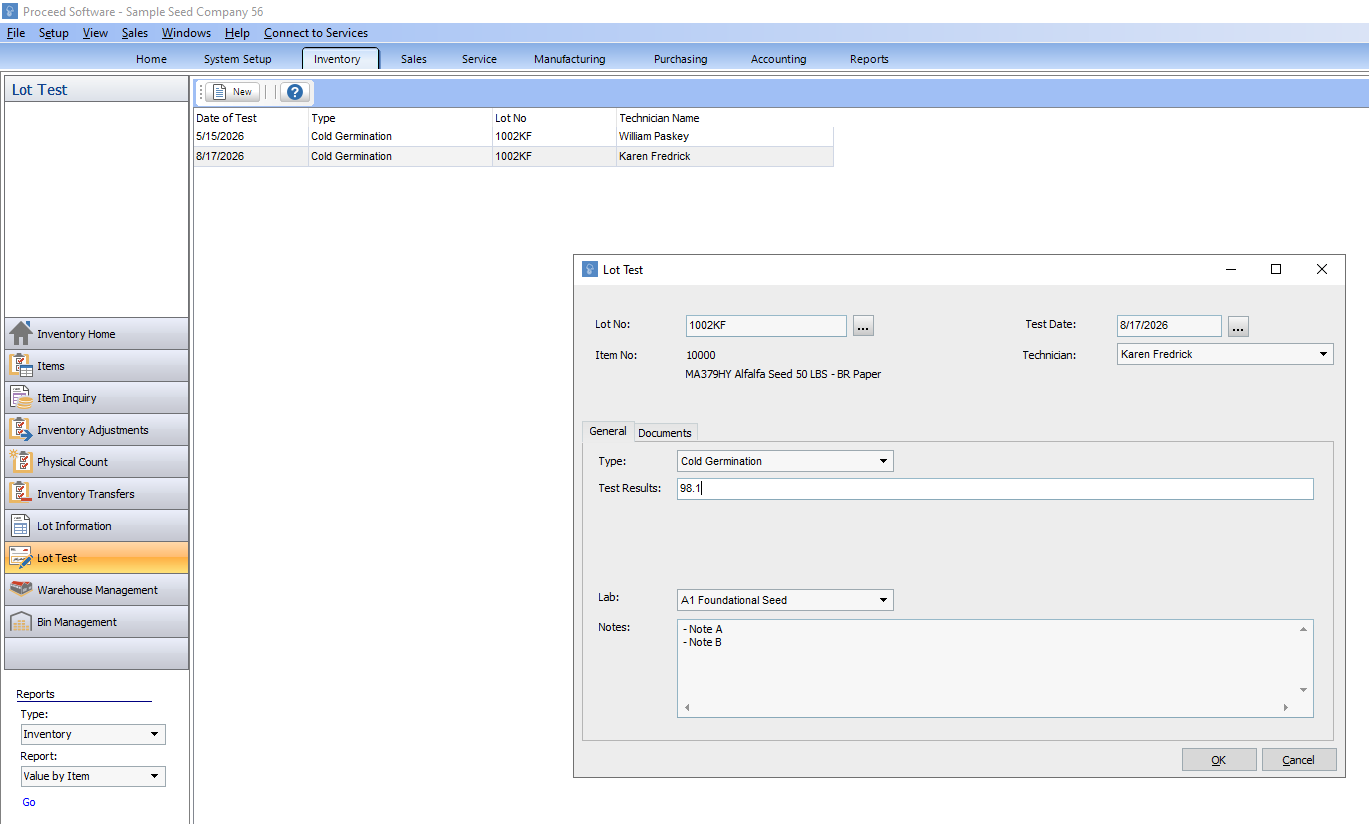Open the Lab dropdown list

[785, 600]
